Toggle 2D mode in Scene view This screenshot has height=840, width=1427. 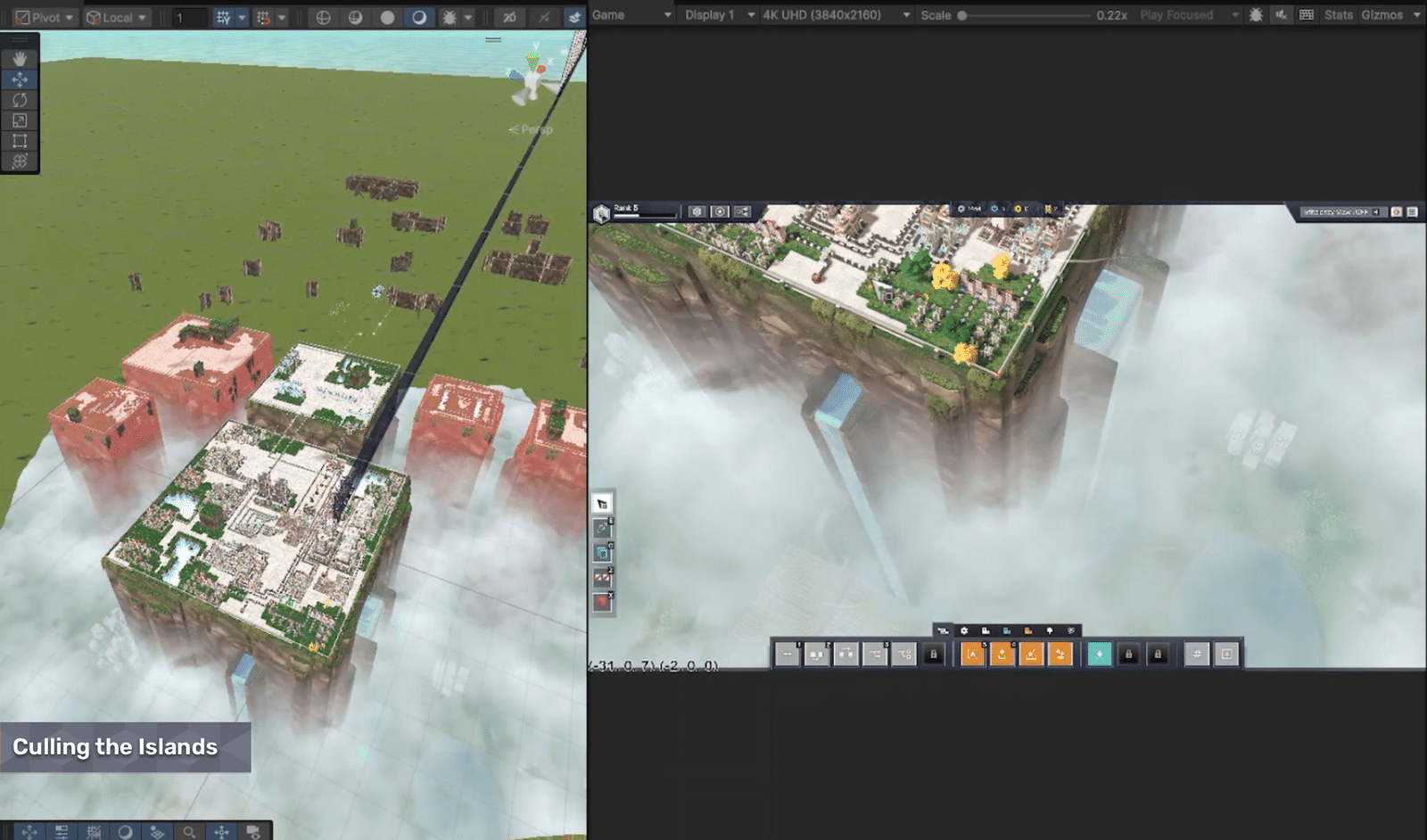(x=509, y=17)
